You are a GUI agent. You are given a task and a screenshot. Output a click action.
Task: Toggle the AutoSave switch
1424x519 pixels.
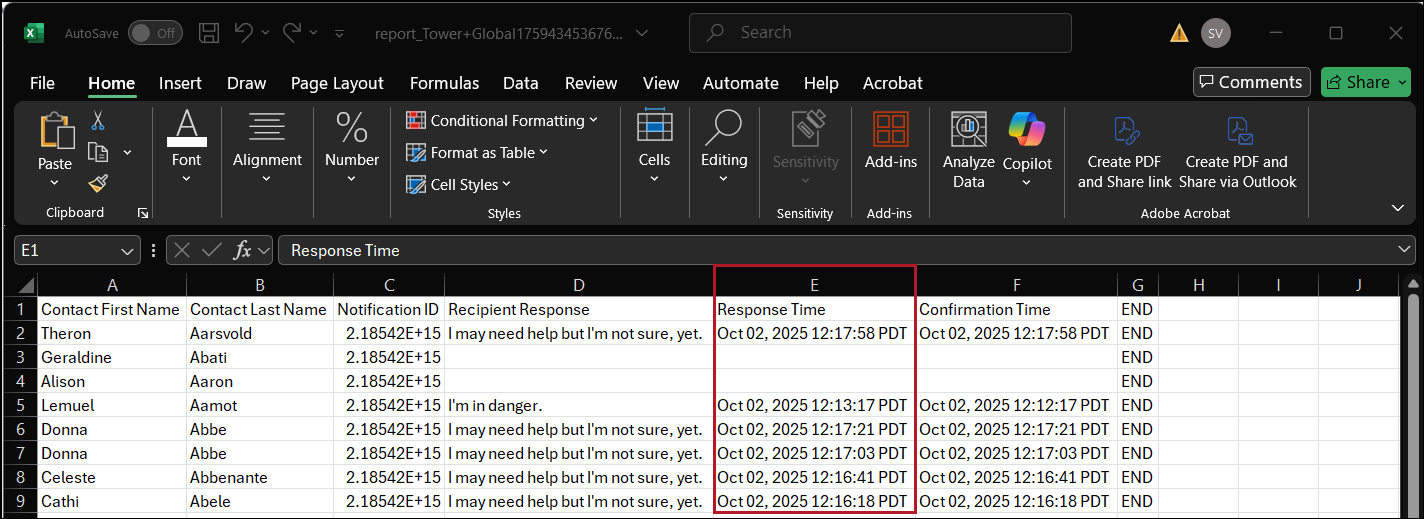[154, 33]
